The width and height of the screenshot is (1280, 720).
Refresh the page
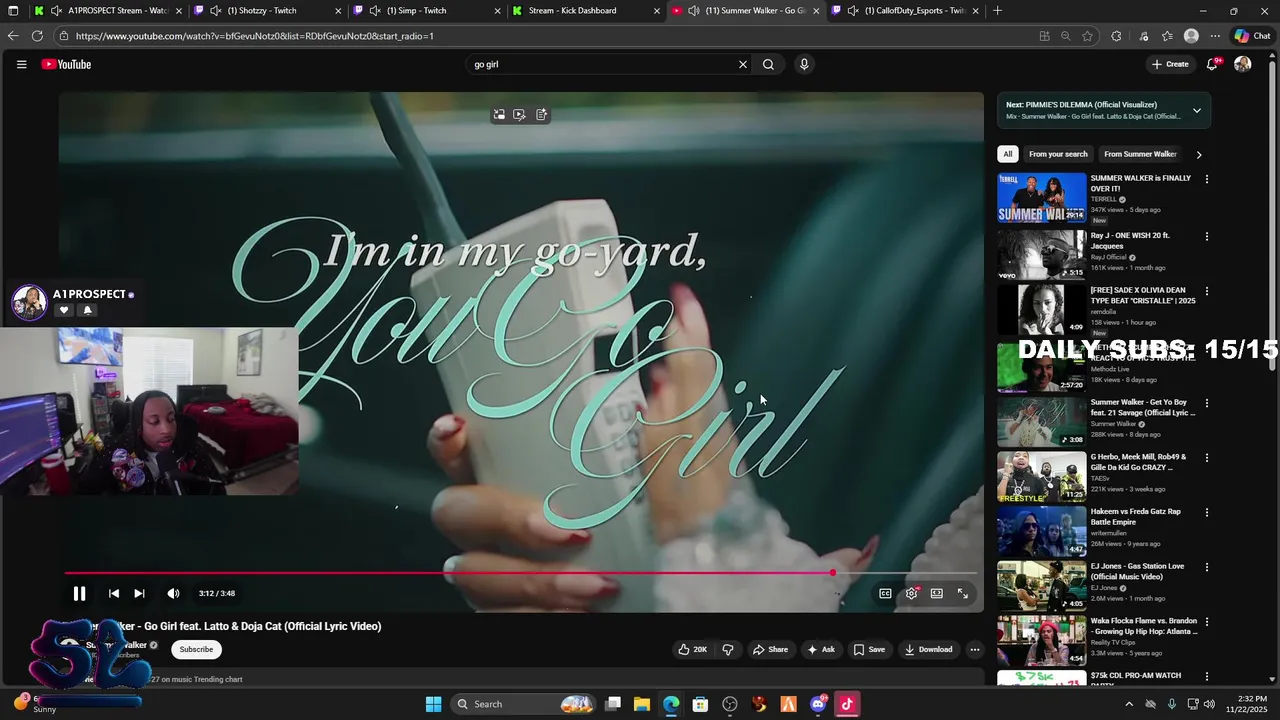pos(37,36)
